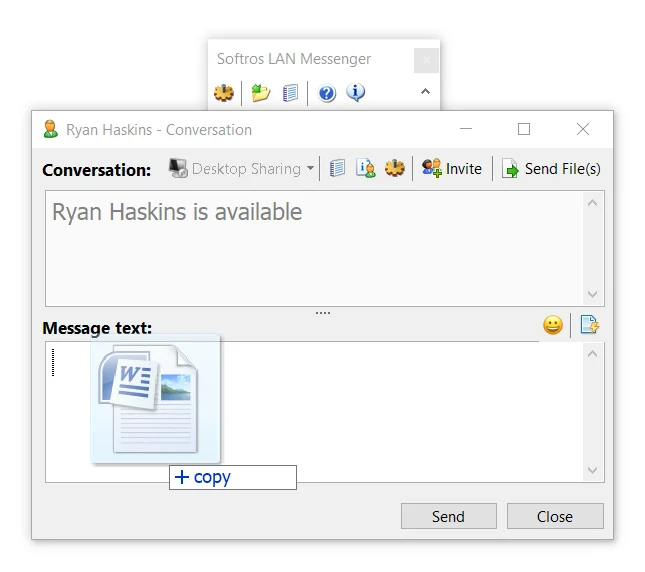Click the blue info About icon
Viewport: 645px width, 572px height.
click(355, 93)
